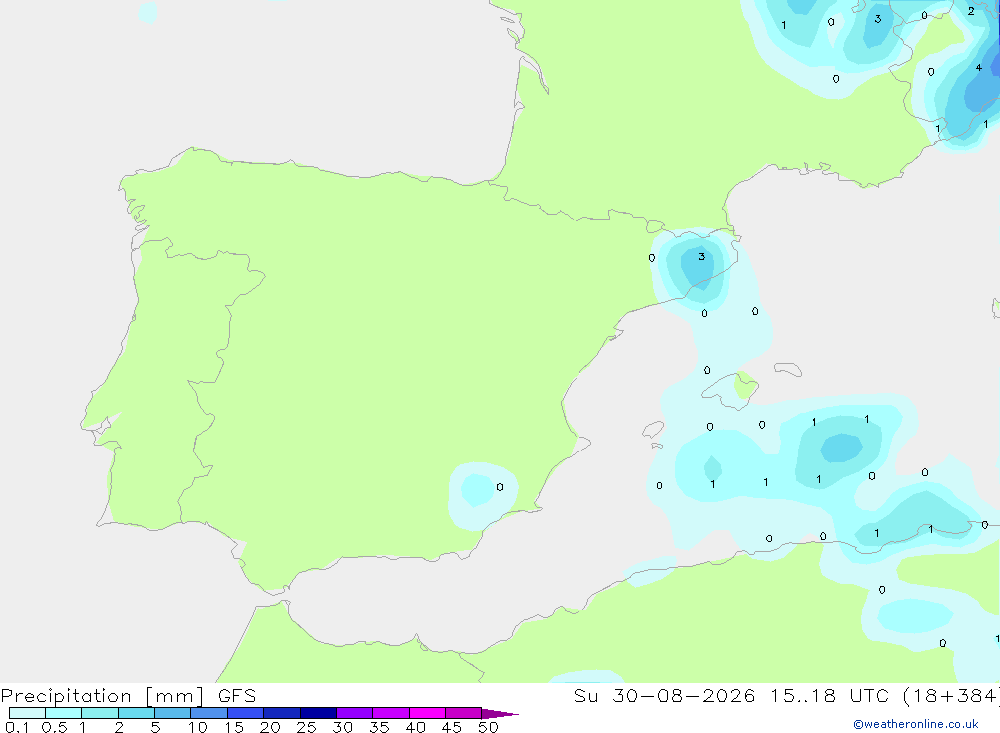1000x733 pixels.
Task: Click the '30' legend scale label
Action: point(342,727)
